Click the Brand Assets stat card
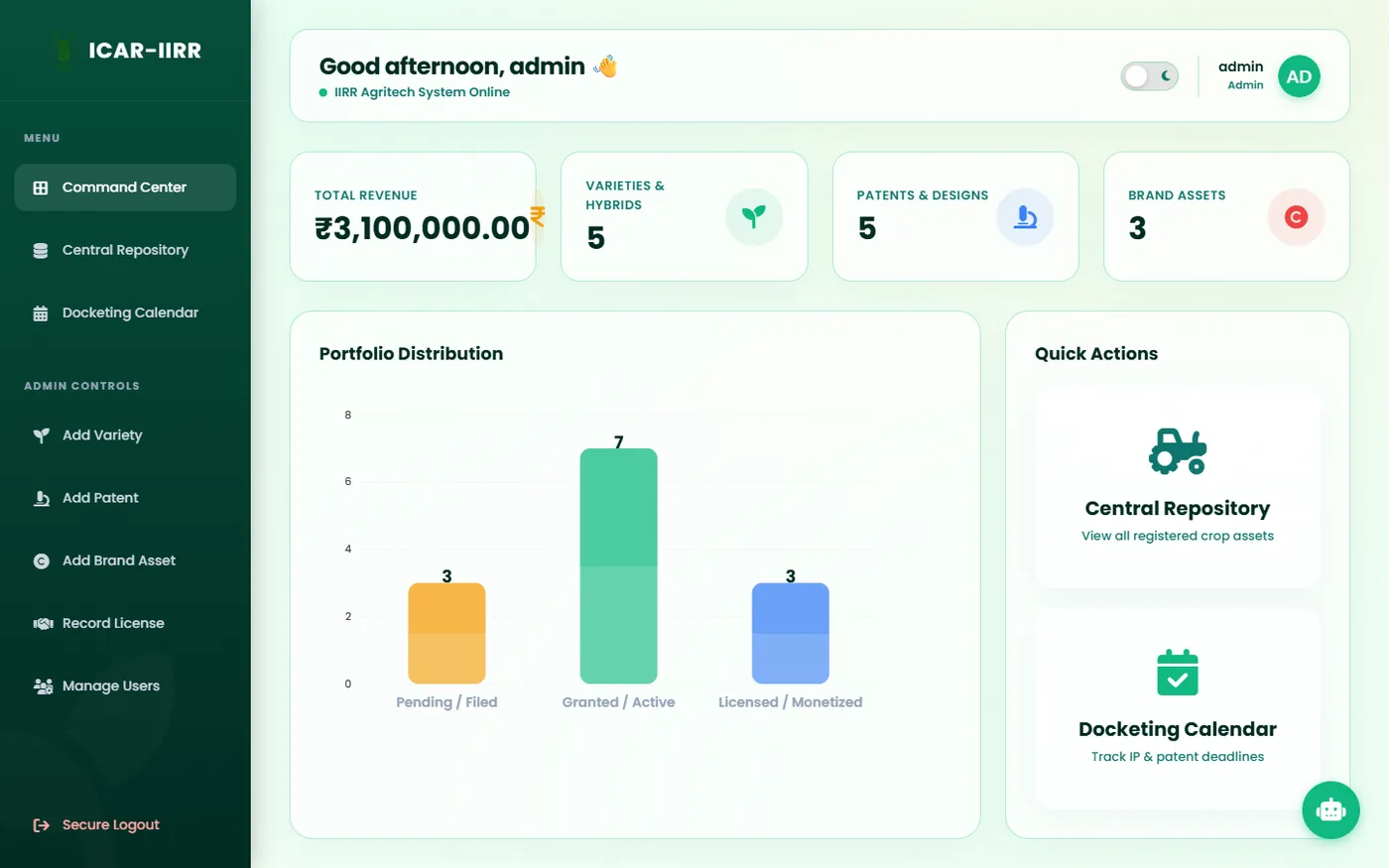Image resolution: width=1389 pixels, height=868 pixels. coord(1226,216)
